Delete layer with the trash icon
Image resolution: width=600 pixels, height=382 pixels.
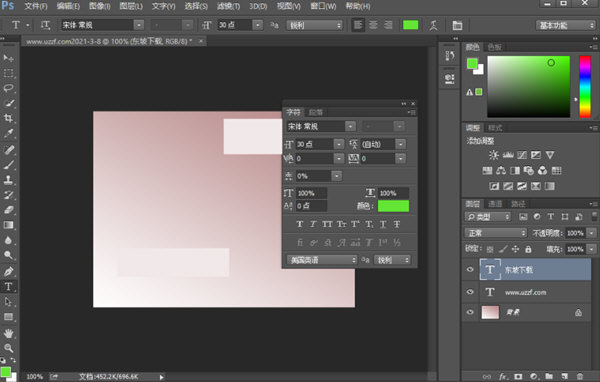[580, 377]
